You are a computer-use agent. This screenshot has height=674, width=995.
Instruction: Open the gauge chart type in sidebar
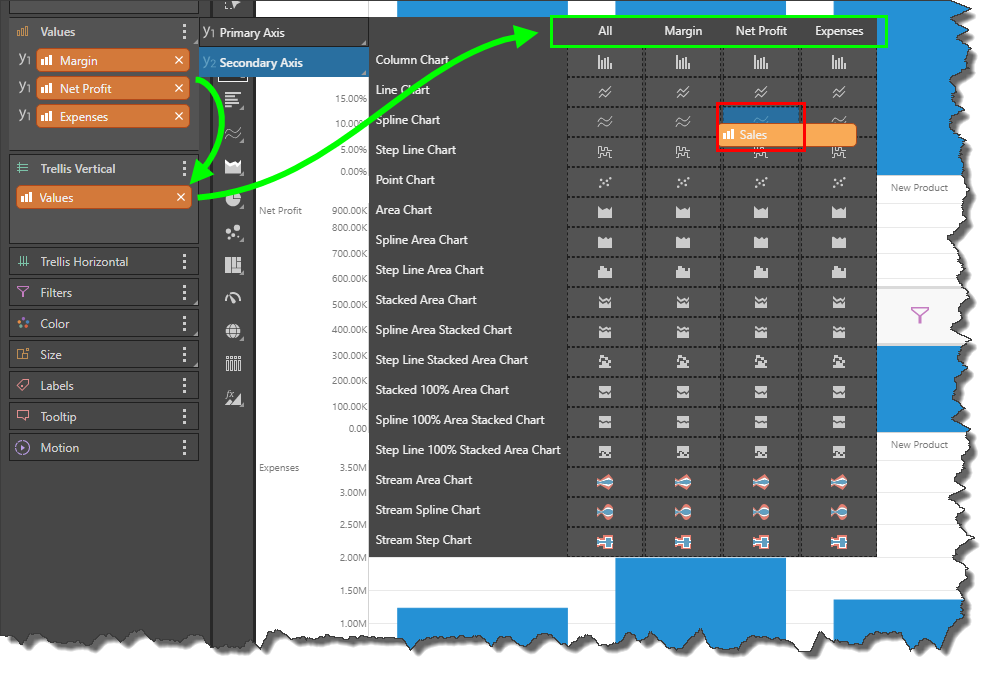click(234, 298)
